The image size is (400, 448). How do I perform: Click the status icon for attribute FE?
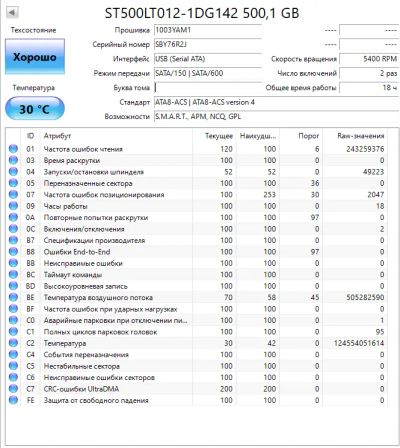(13, 400)
